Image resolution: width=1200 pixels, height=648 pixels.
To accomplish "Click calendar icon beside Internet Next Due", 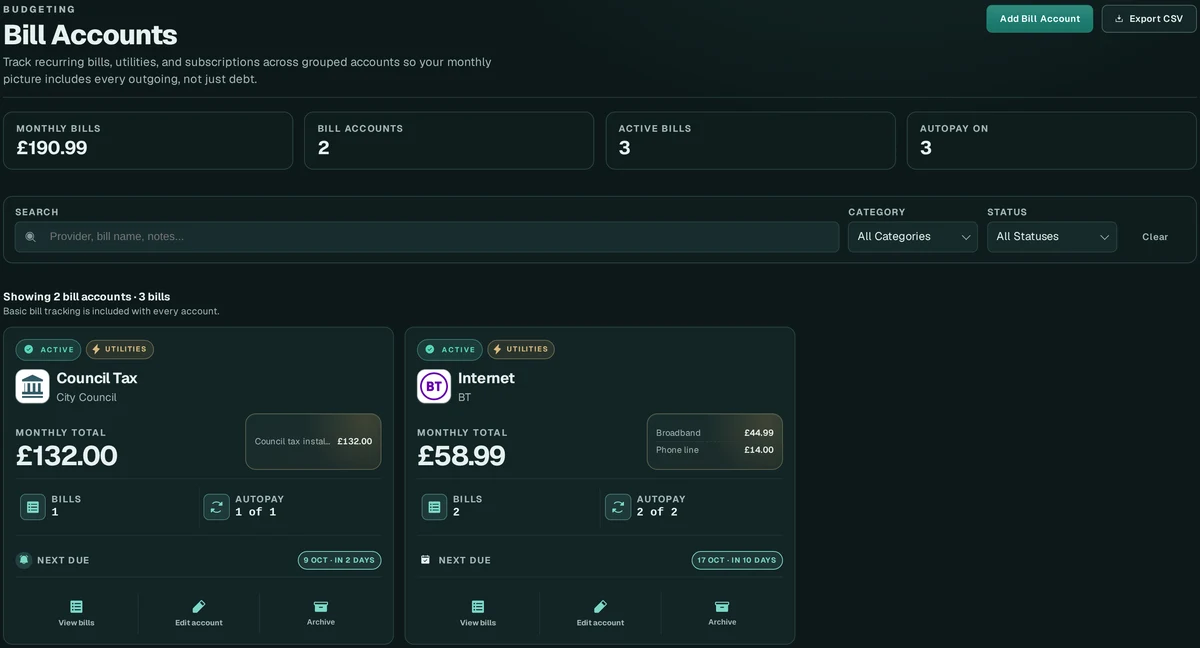I will (425, 560).
